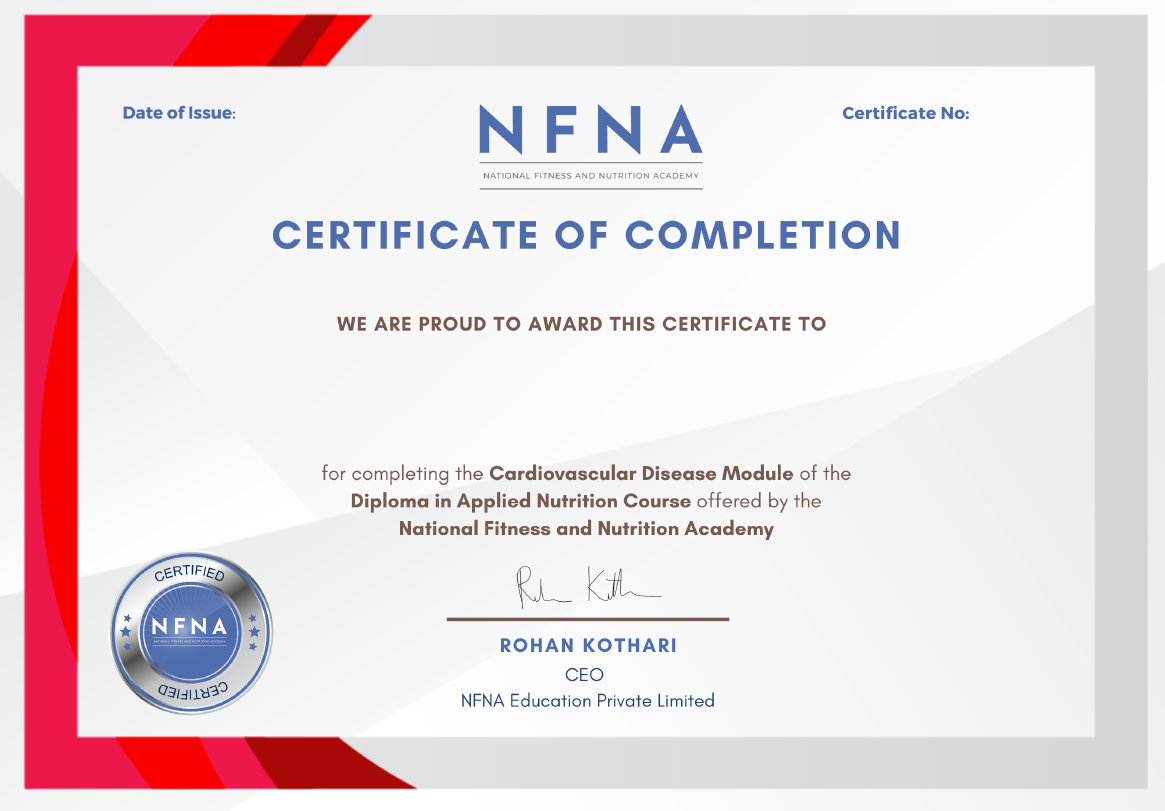Screen dimensions: 1165x811
Task: Click the NFNA Certified silver seal badge
Action: pos(192,633)
